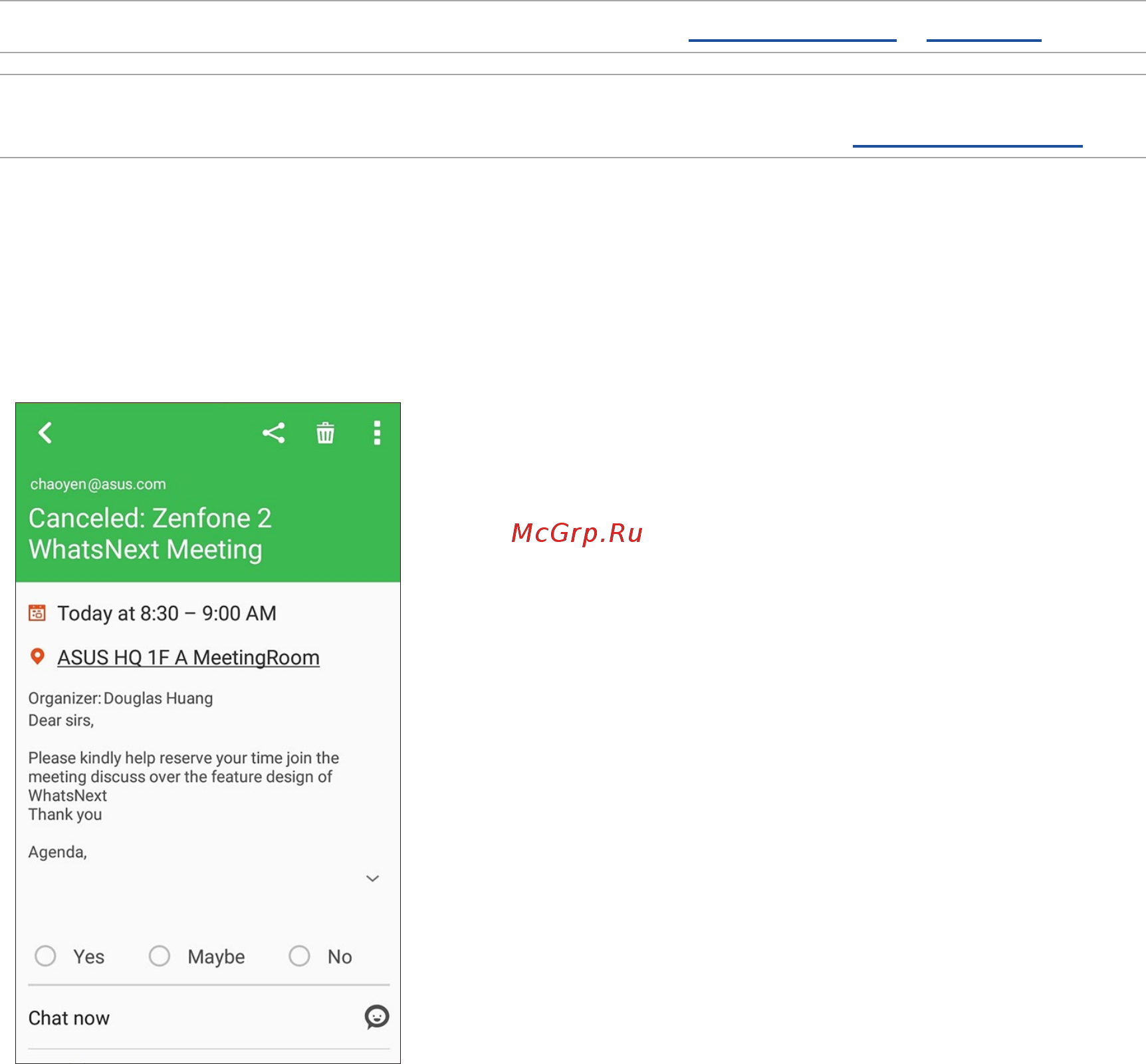This screenshot has width=1146, height=1064.
Task: Tap the Dear sirs, line
Action: (x=61, y=720)
